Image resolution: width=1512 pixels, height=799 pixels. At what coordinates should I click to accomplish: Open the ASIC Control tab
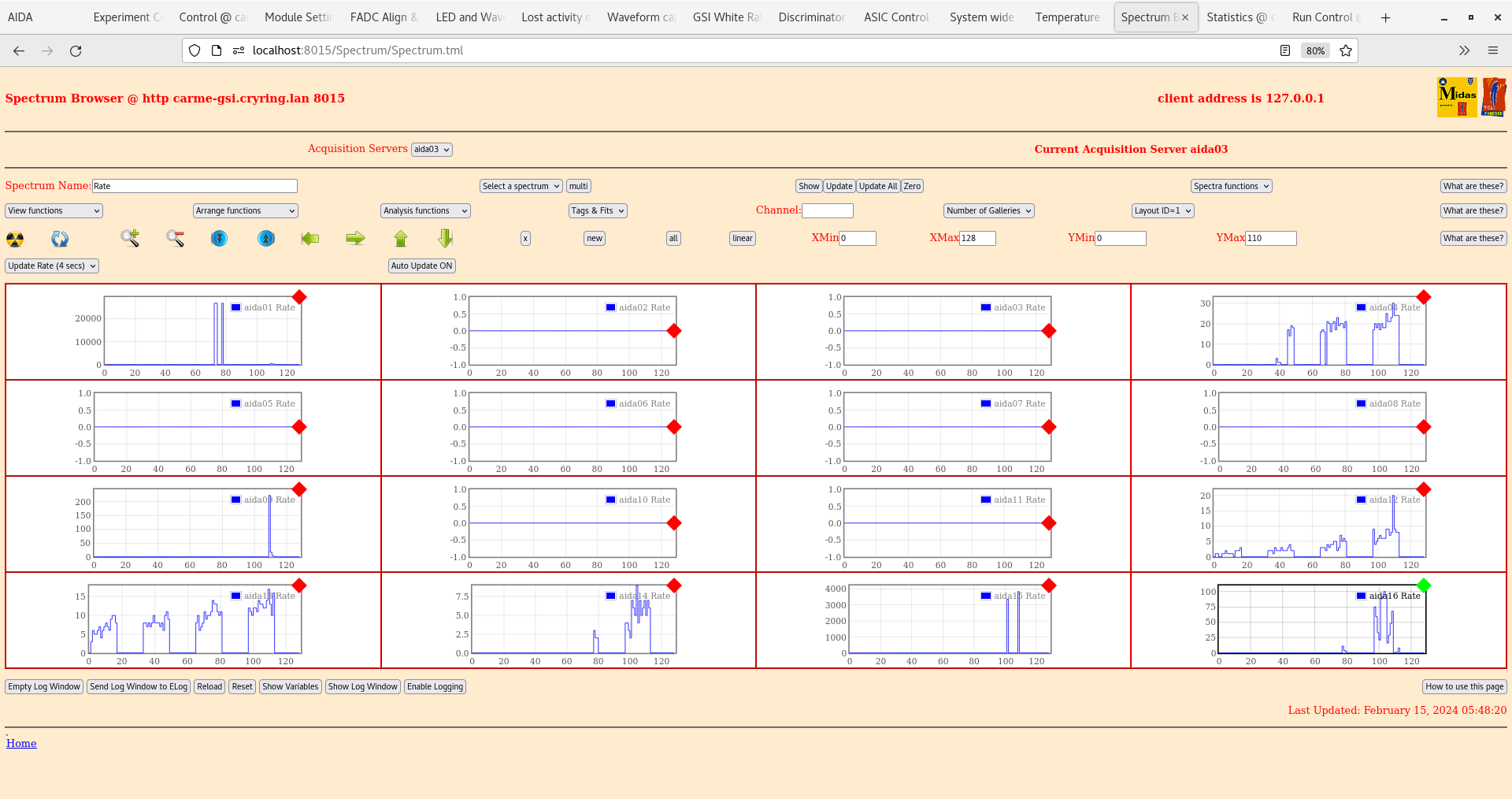coord(896,17)
